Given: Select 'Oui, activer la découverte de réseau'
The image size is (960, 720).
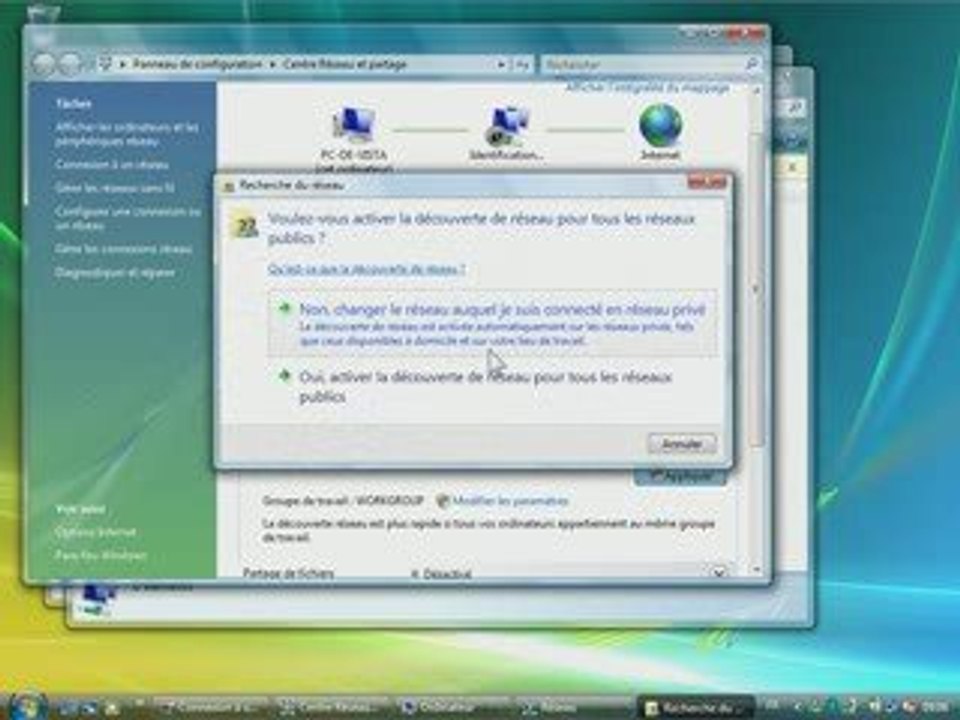Looking at the screenshot, I should pyautogui.click(x=493, y=386).
